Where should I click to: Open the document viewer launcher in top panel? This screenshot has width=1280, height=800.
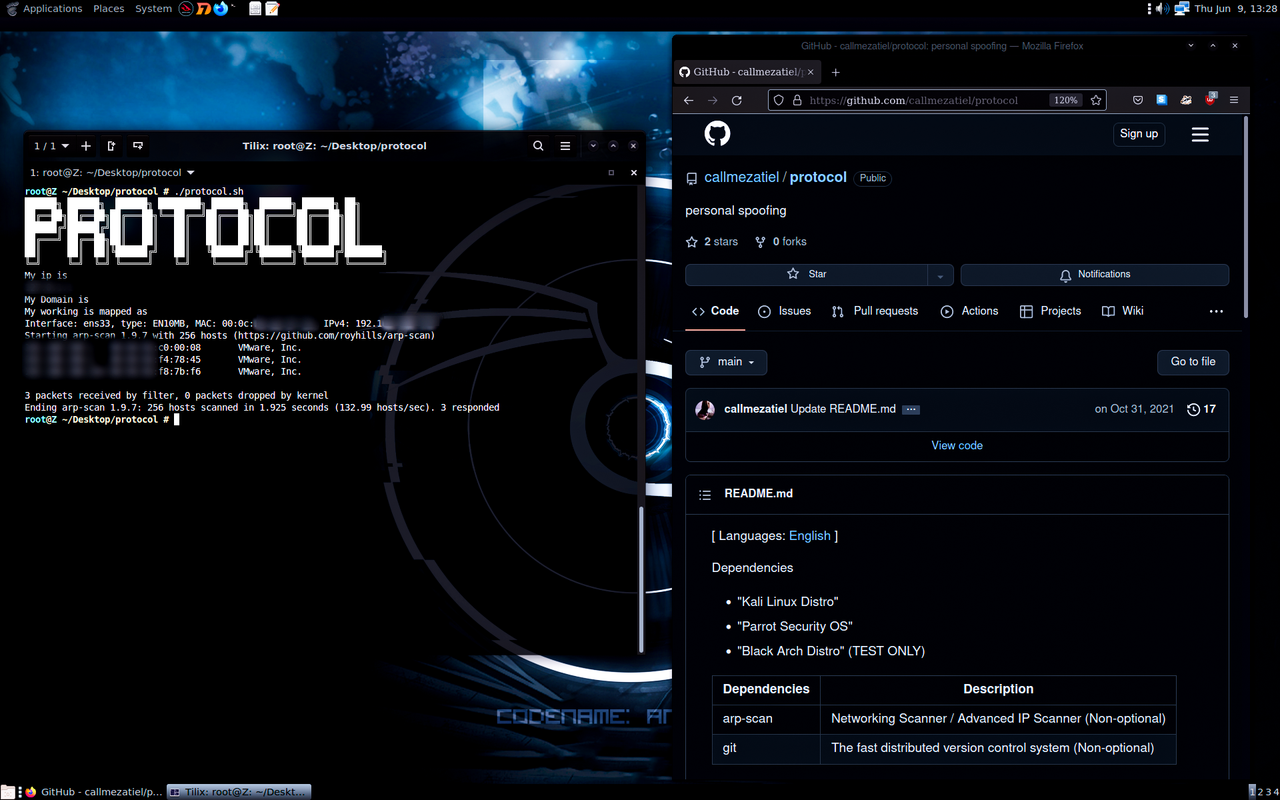256,8
